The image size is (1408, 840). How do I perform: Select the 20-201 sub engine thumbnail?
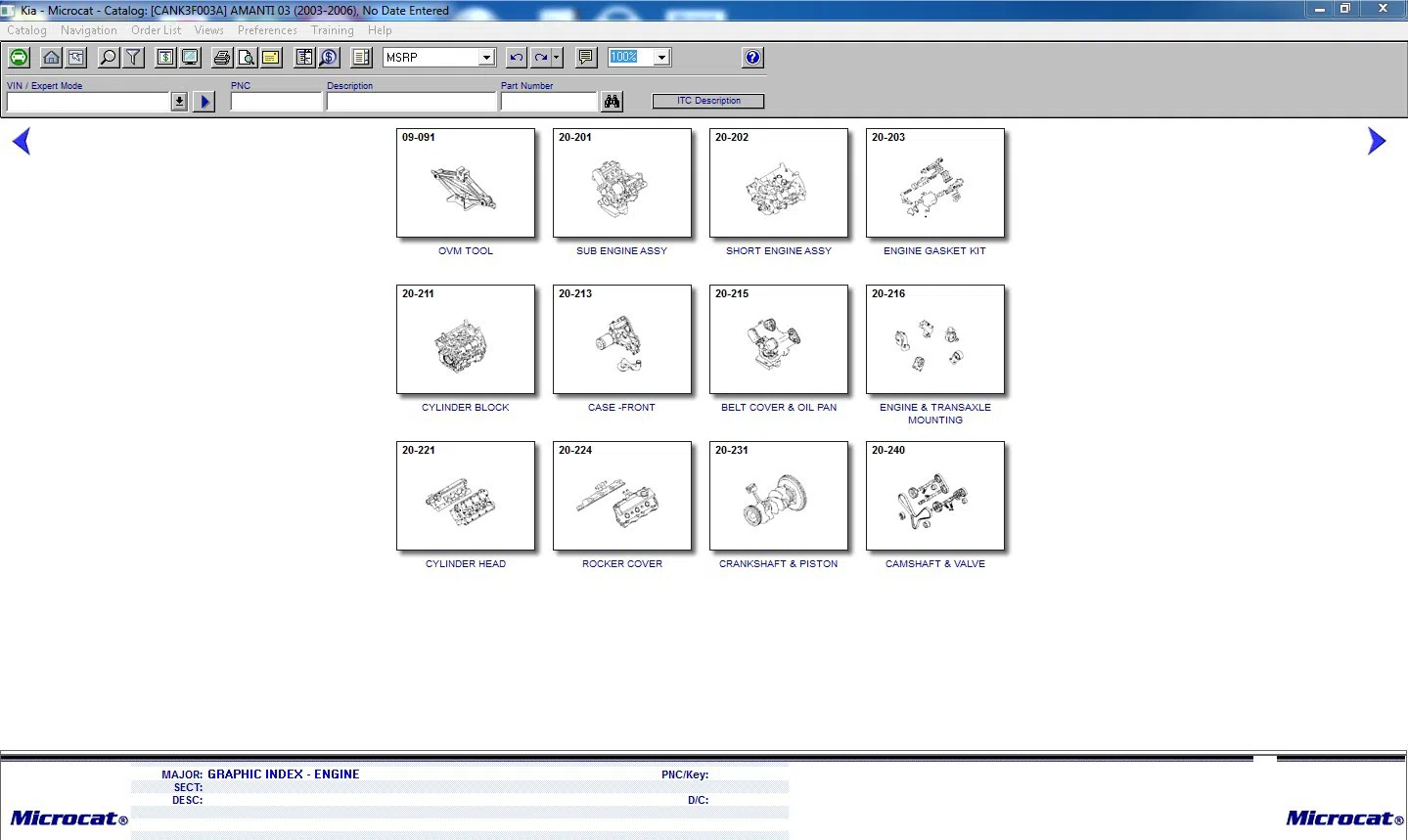pos(622,183)
